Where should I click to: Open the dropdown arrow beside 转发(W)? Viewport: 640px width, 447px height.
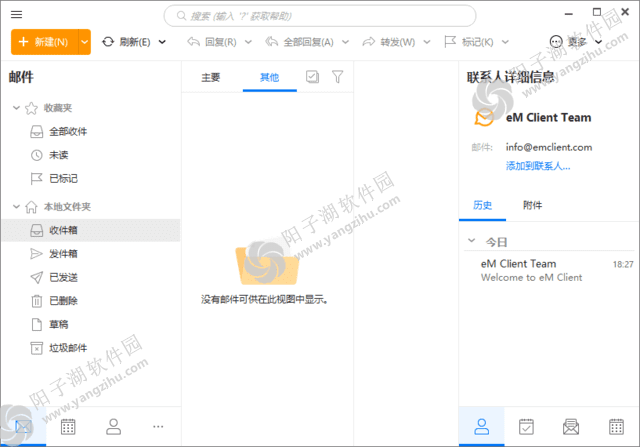[x=427, y=42]
